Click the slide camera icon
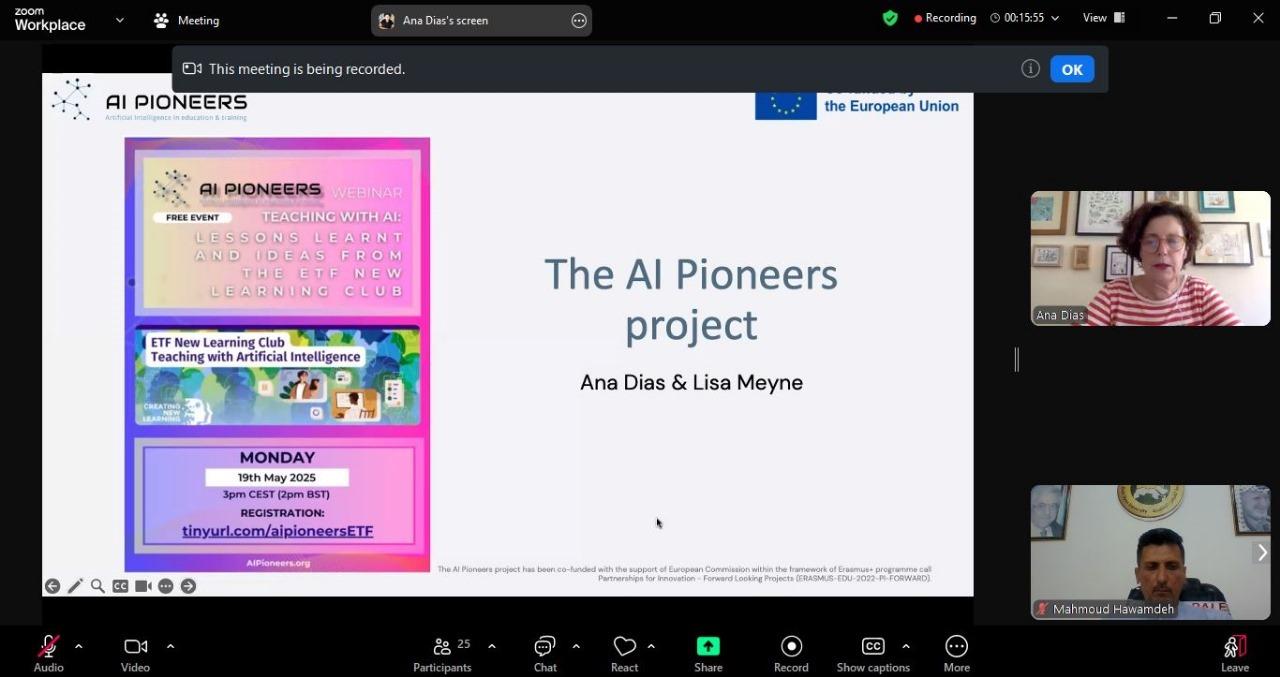 point(143,586)
